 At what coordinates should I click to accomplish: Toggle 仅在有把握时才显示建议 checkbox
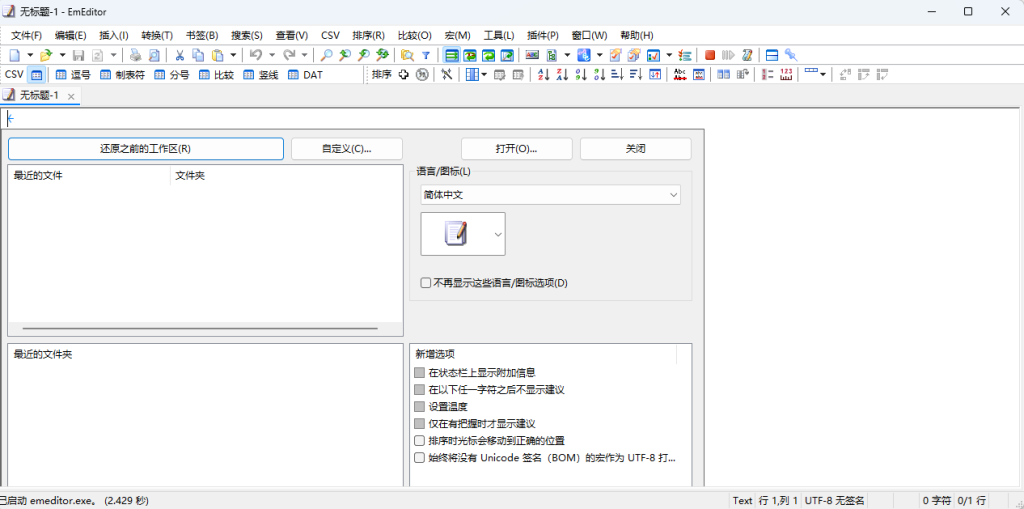[419, 423]
